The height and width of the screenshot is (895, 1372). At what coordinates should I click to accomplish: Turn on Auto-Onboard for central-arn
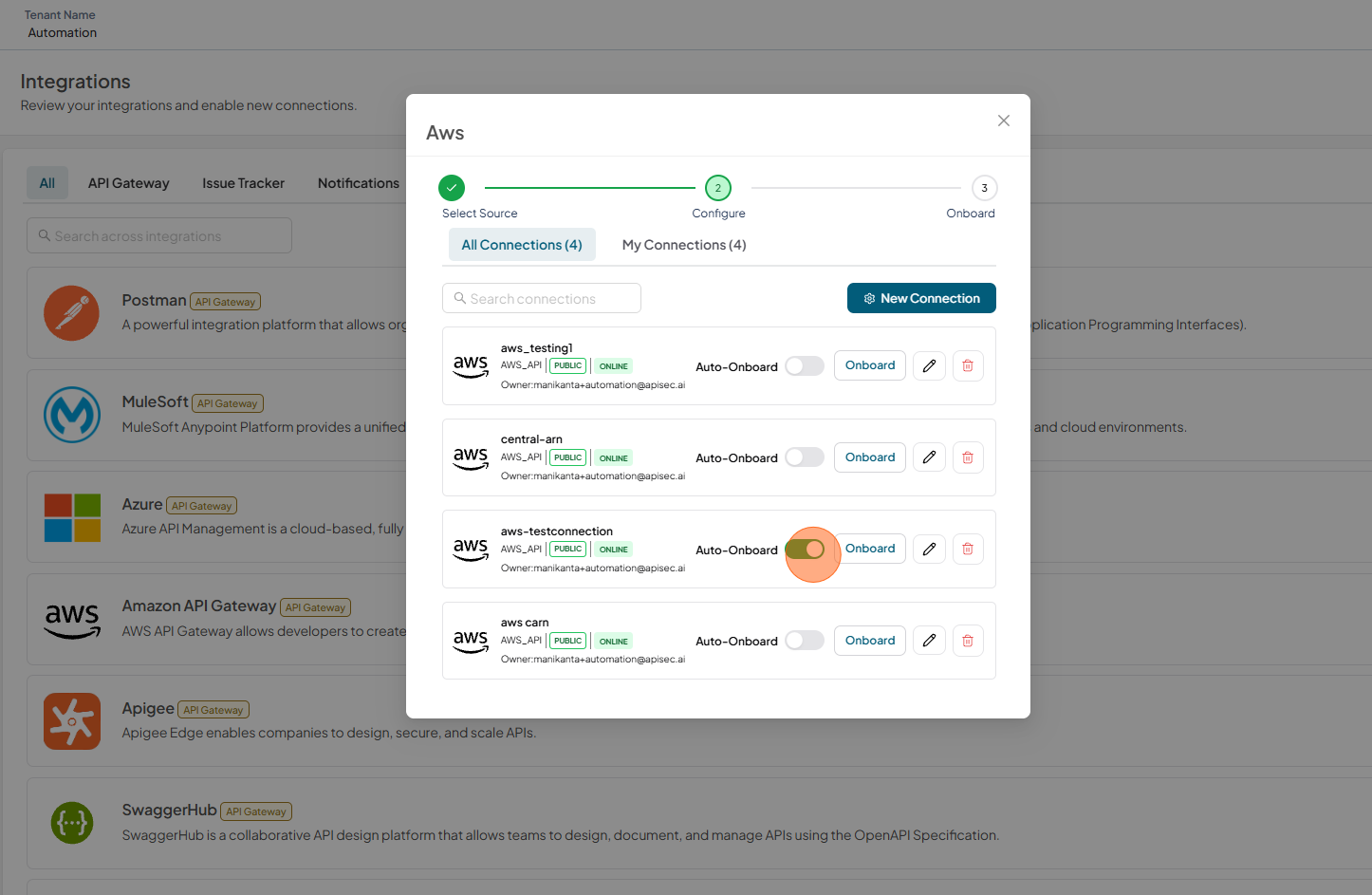pos(805,457)
